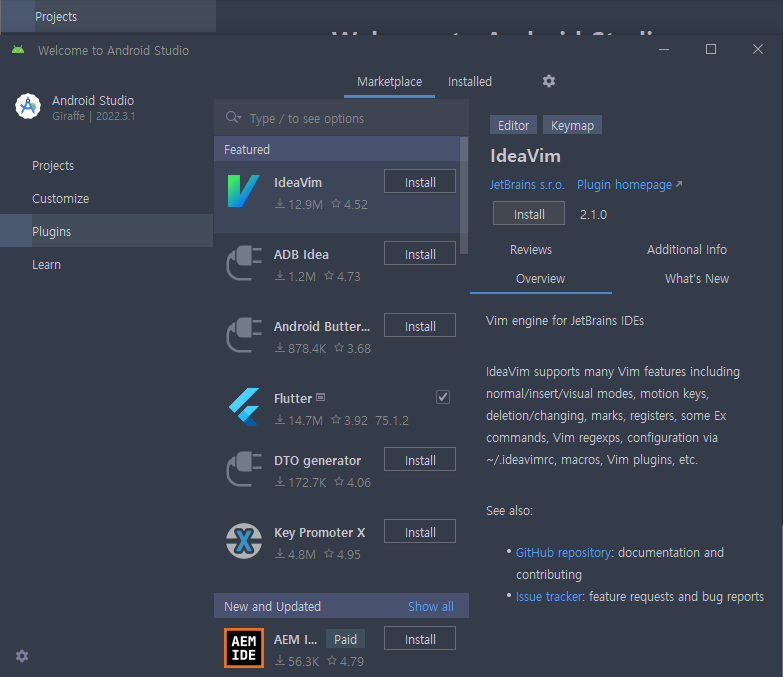
Task: Click Show all for New and Updated
Action: 430,606
